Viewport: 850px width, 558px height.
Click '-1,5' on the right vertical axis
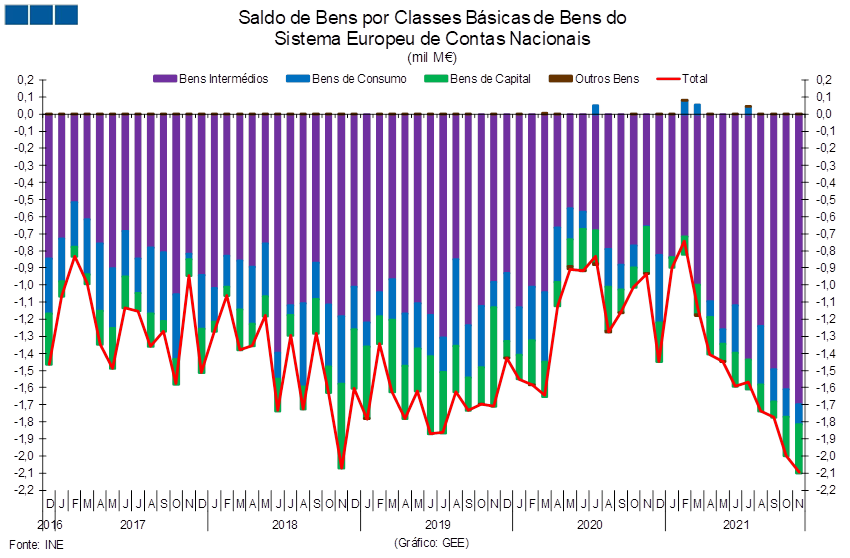pyautogui.click(x=826, y=370)
